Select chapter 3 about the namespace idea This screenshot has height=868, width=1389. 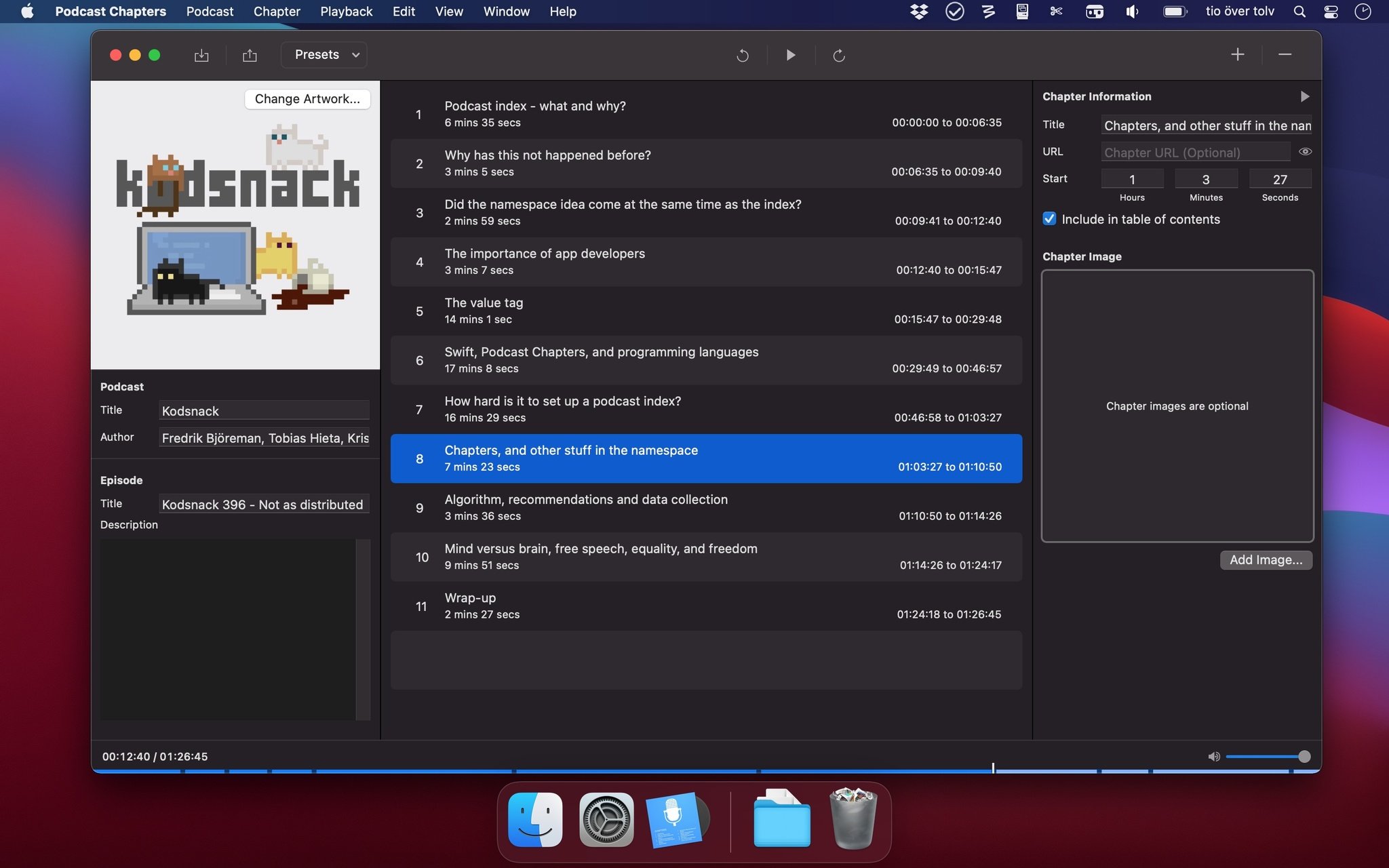tap(706, 213)
